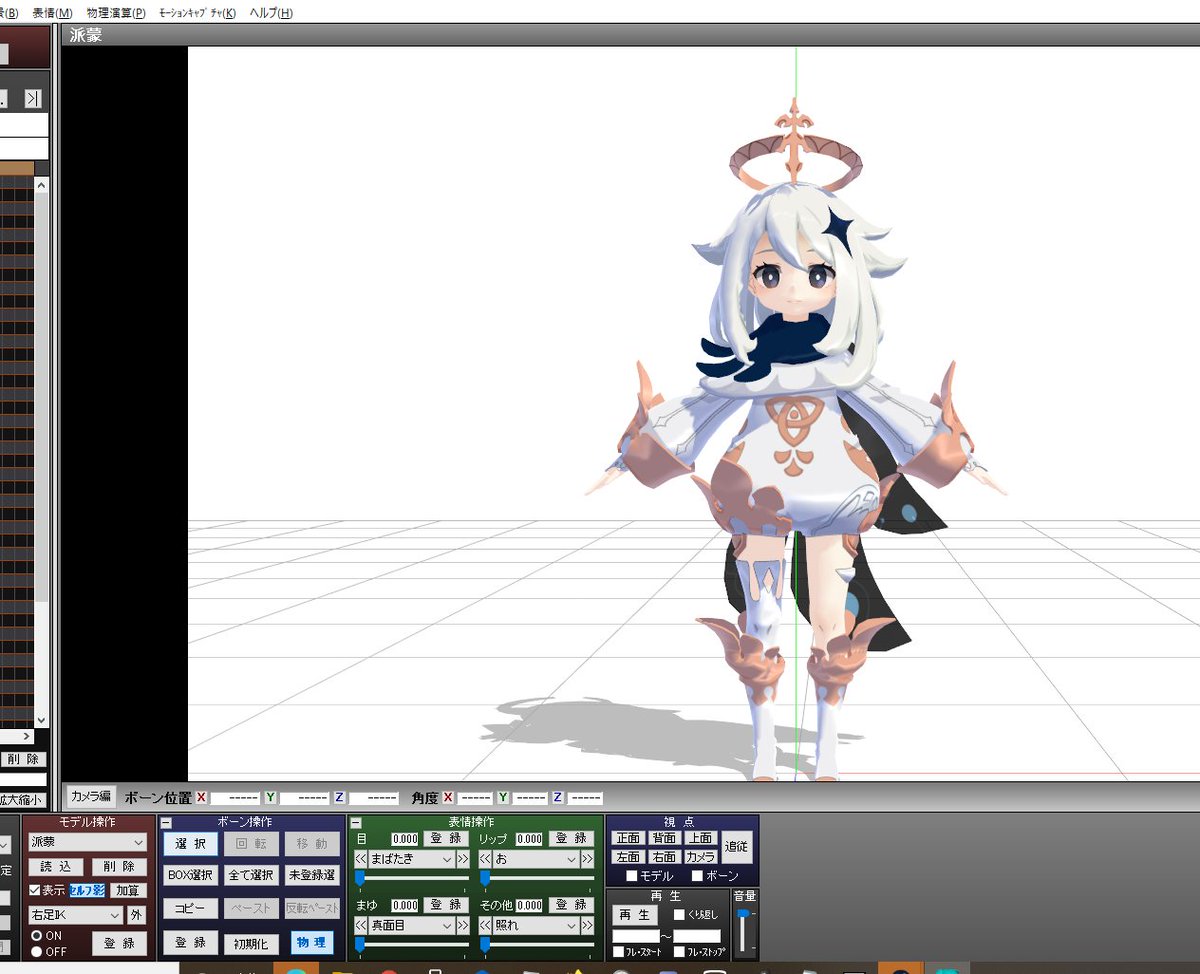Activate 選択 bone select mode

[190, 843]
